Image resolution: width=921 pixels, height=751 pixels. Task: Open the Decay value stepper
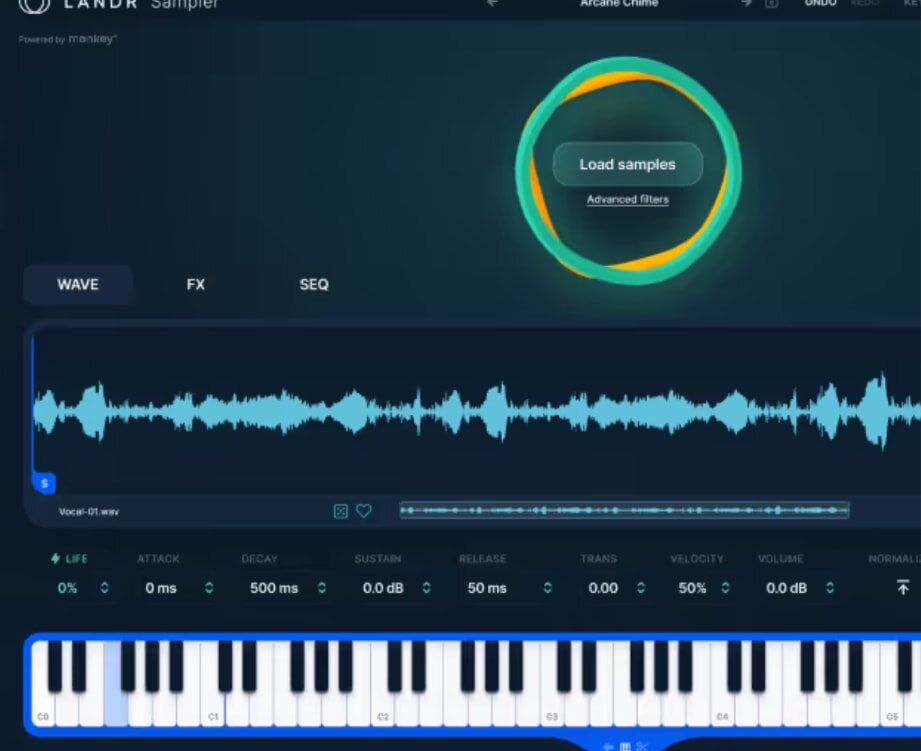pyautogui.click(x=322, y=588)
